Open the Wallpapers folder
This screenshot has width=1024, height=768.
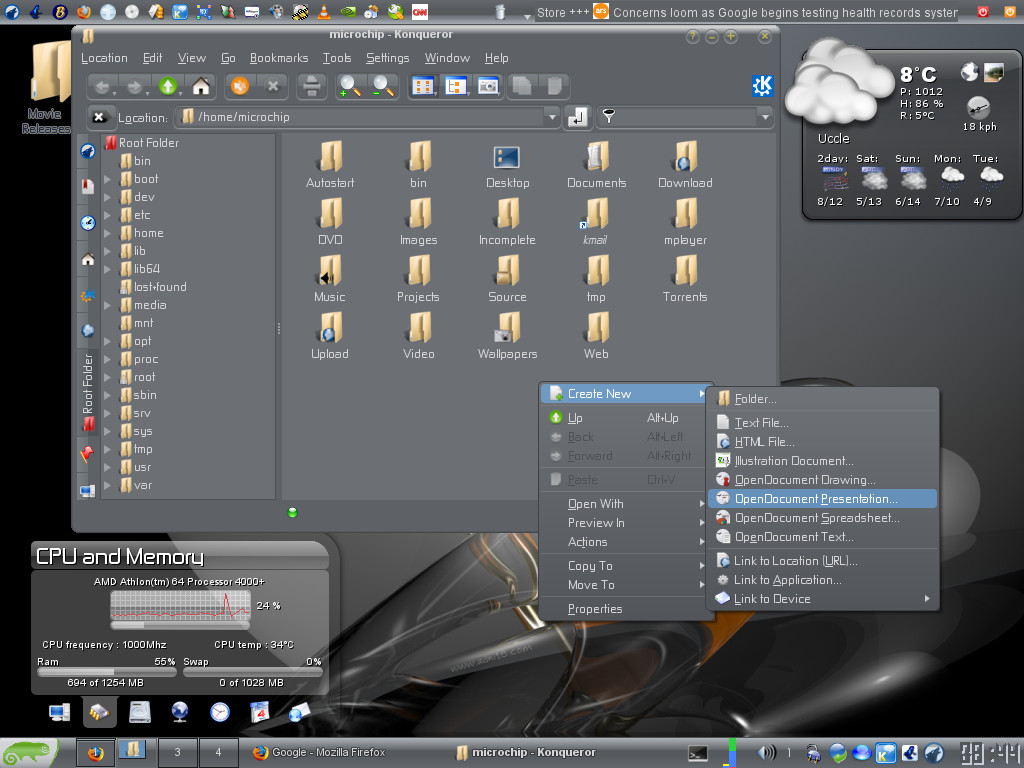click(507, 336)
